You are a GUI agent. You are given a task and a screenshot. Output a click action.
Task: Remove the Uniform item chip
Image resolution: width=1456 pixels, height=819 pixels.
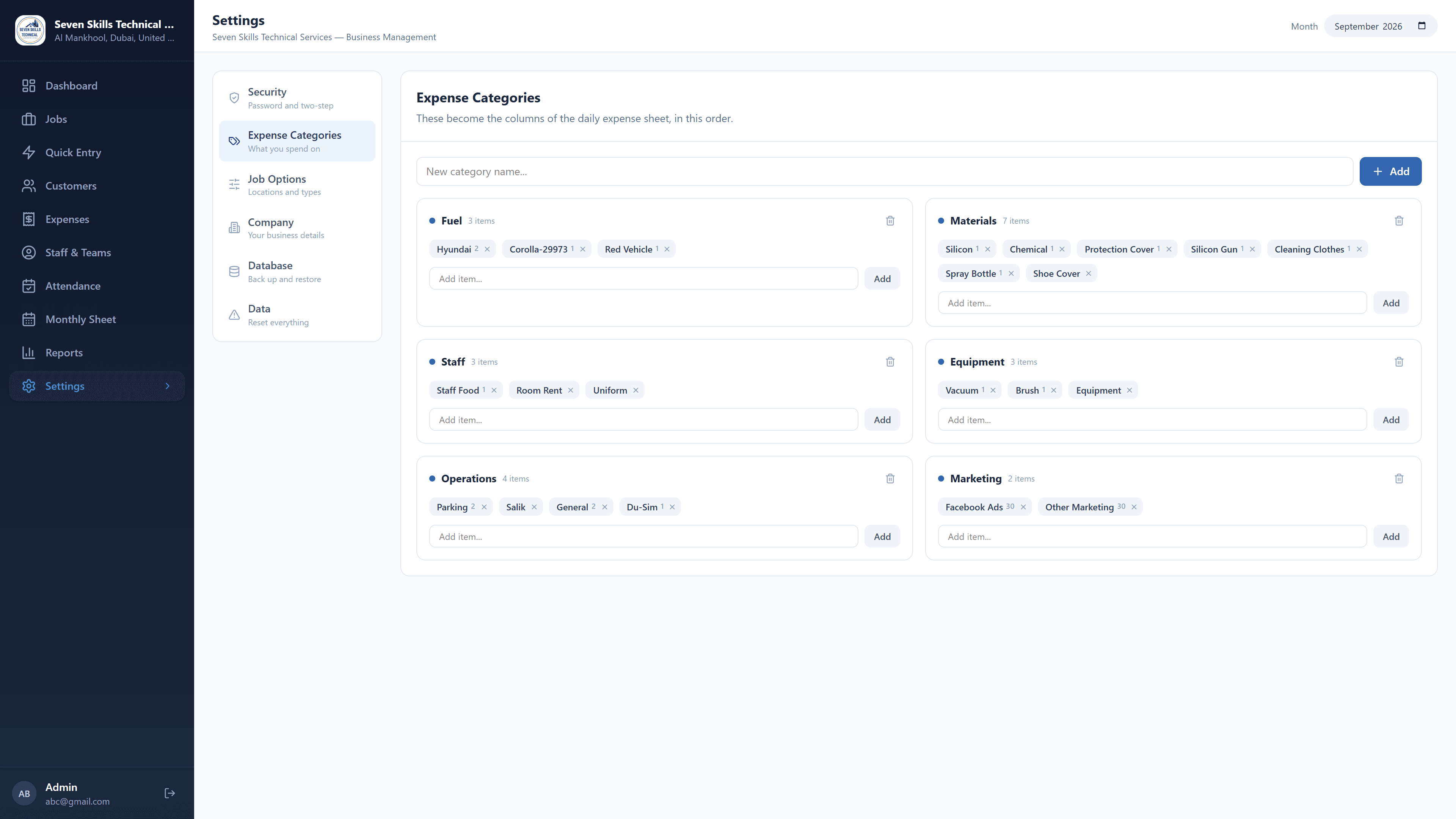click(636, 391)
